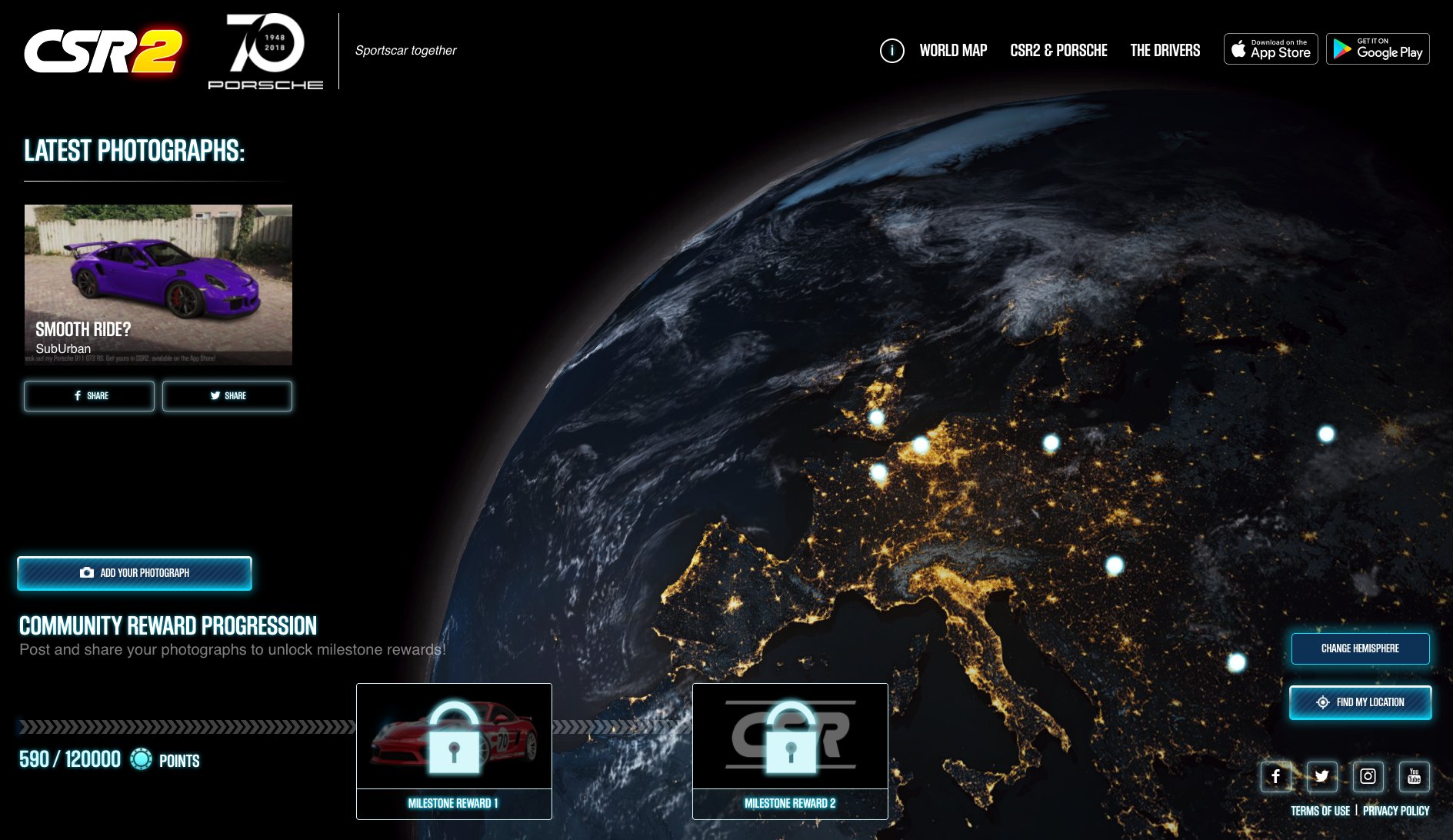Open the locked Milestone Reward 1 card

click(454, 751)
